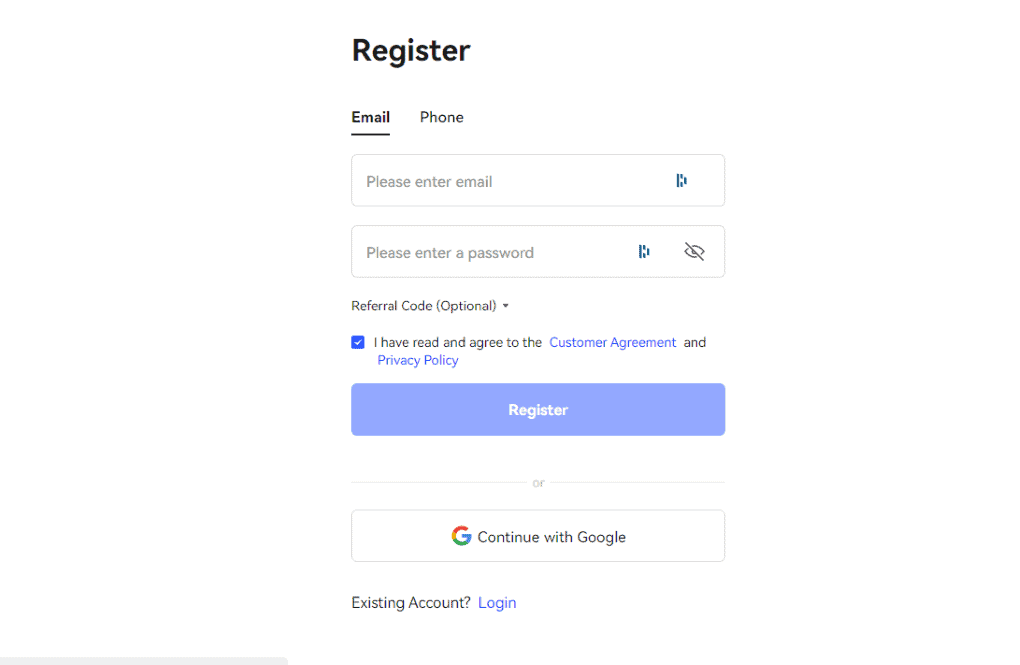Click the "or" divider text

tap(538, 483)
